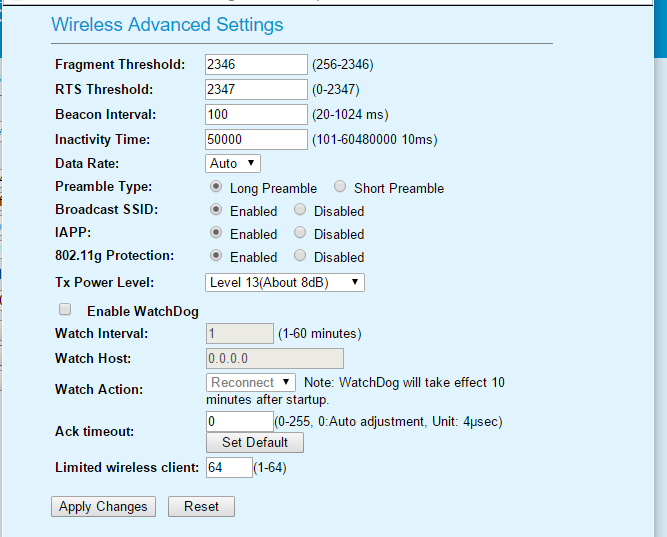Tick the Enable WatchDog checkbox
This screenshot has width=667, height=537.
[x=65, y=309]
